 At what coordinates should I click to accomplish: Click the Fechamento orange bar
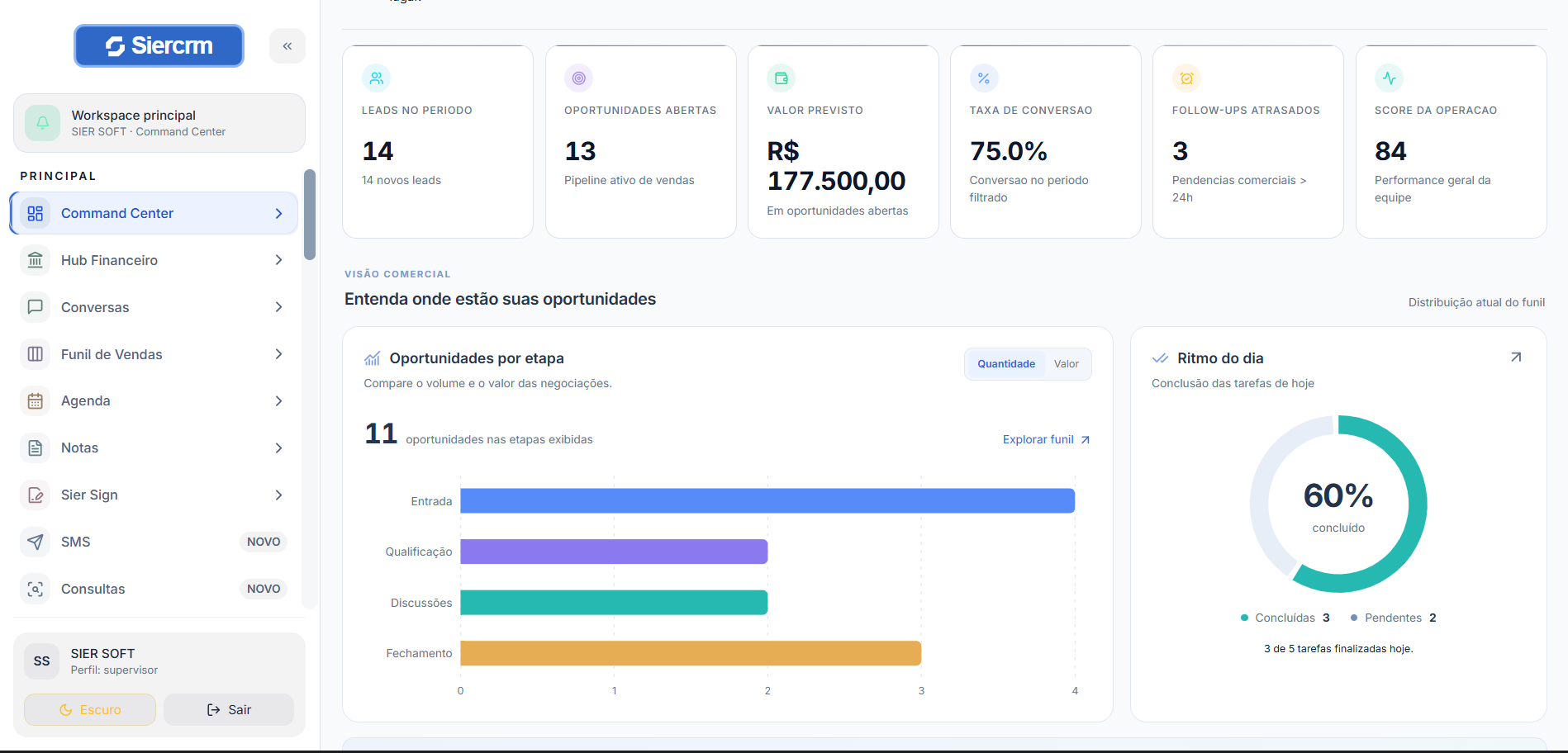[x=691, y=653]
